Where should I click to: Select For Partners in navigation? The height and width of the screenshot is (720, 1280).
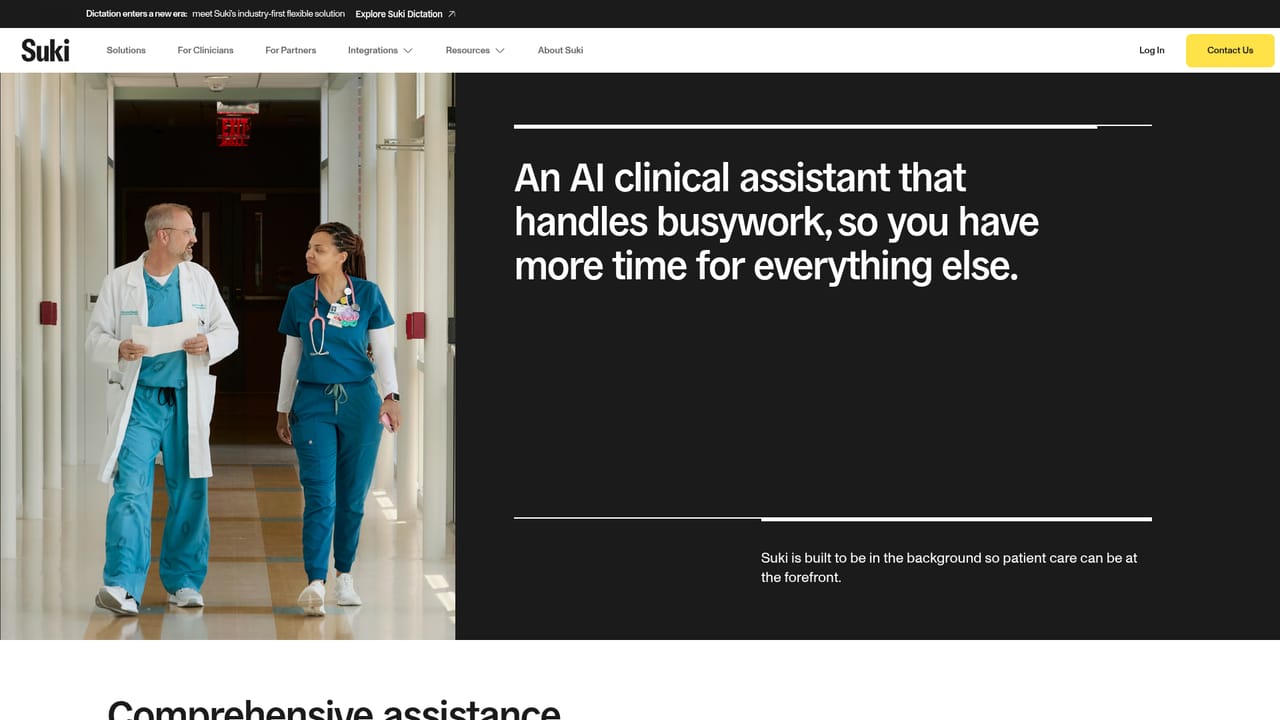pos(291,50)
